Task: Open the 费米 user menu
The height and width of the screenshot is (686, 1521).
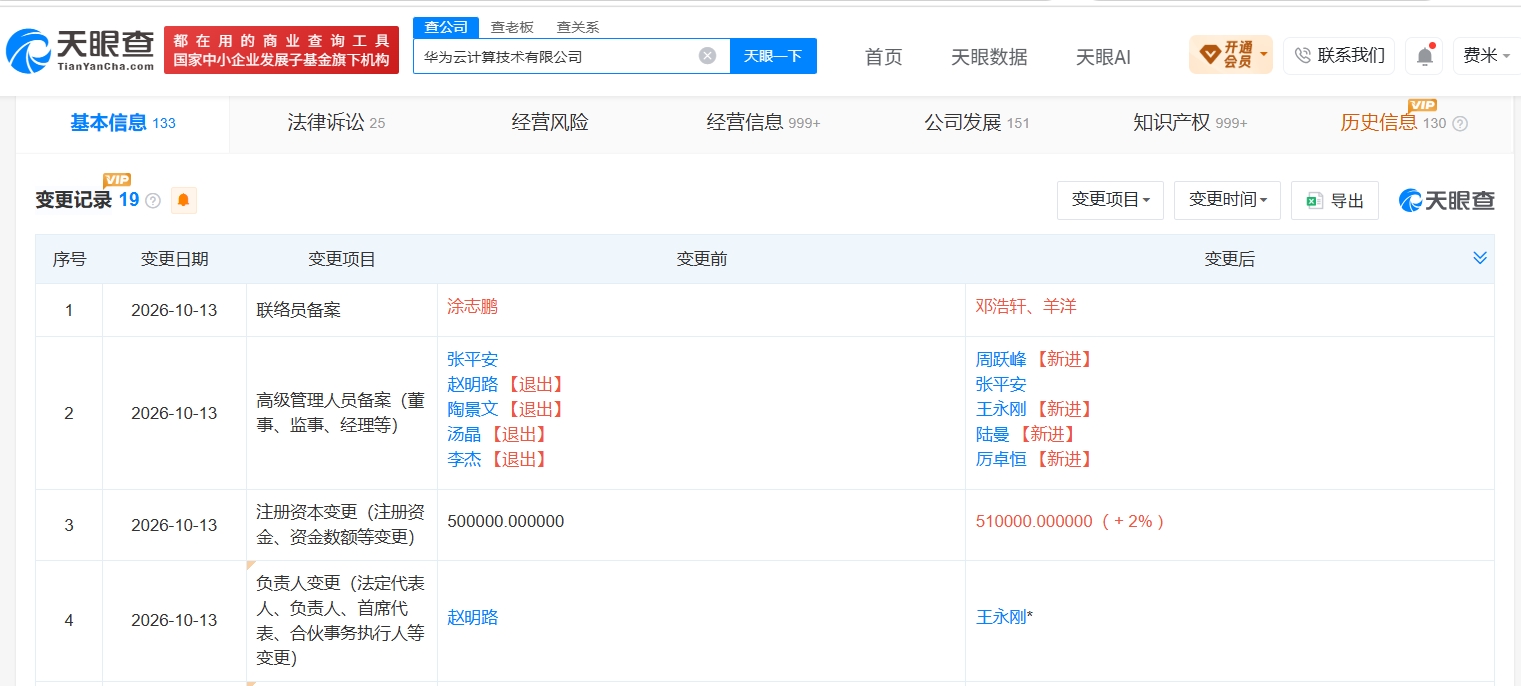Action: click(1486, 56)
